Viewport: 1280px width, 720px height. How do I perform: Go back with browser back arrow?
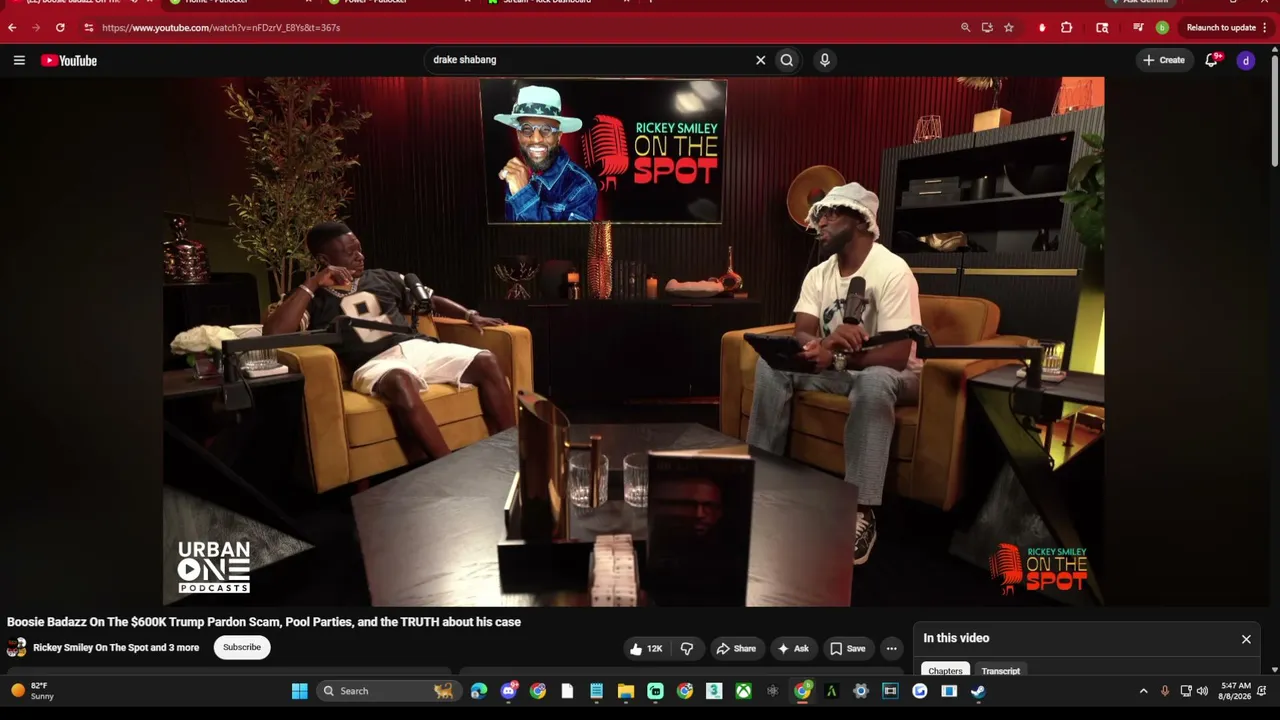pos(12,28)
